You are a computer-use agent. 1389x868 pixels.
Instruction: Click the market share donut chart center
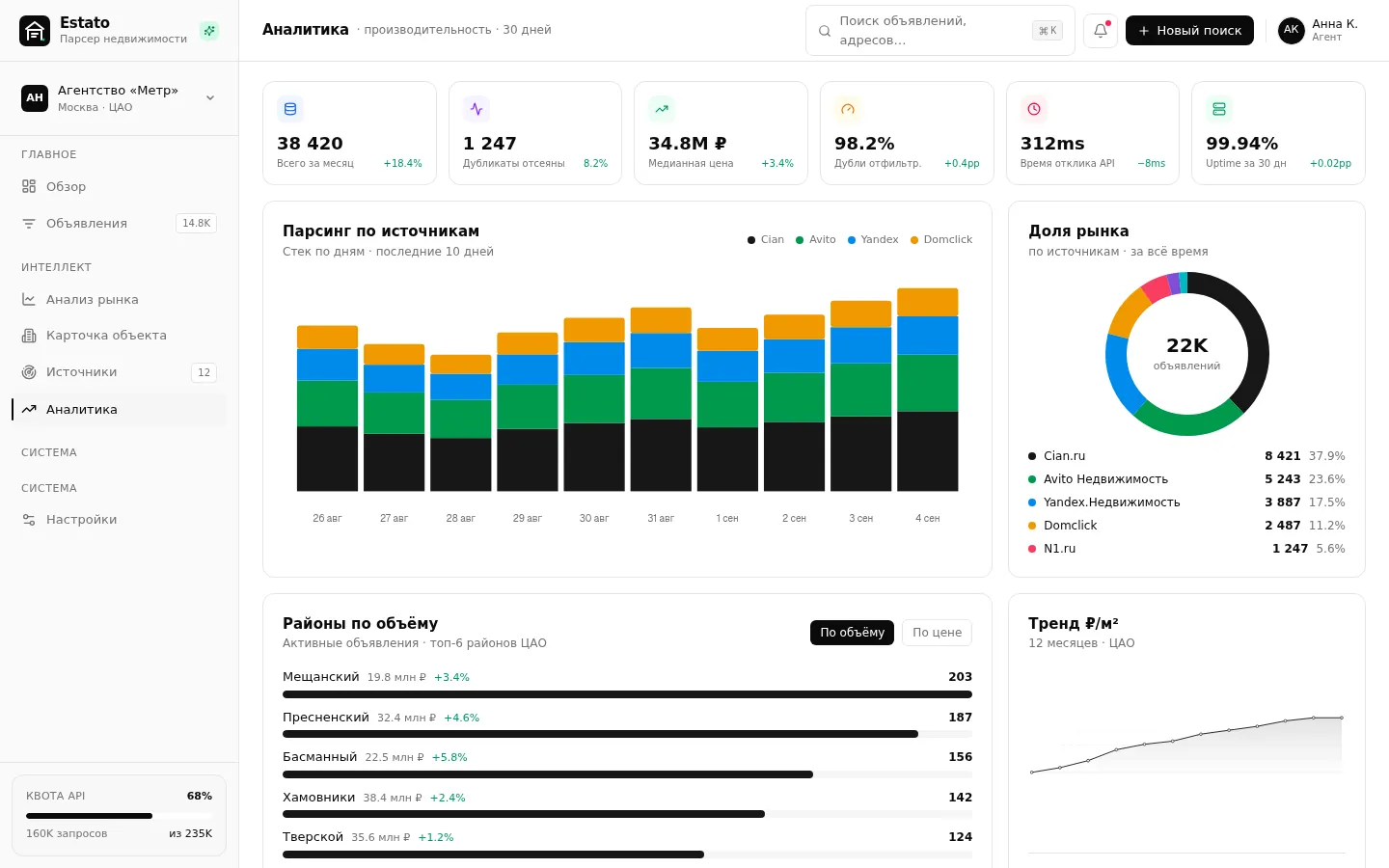1187,354
